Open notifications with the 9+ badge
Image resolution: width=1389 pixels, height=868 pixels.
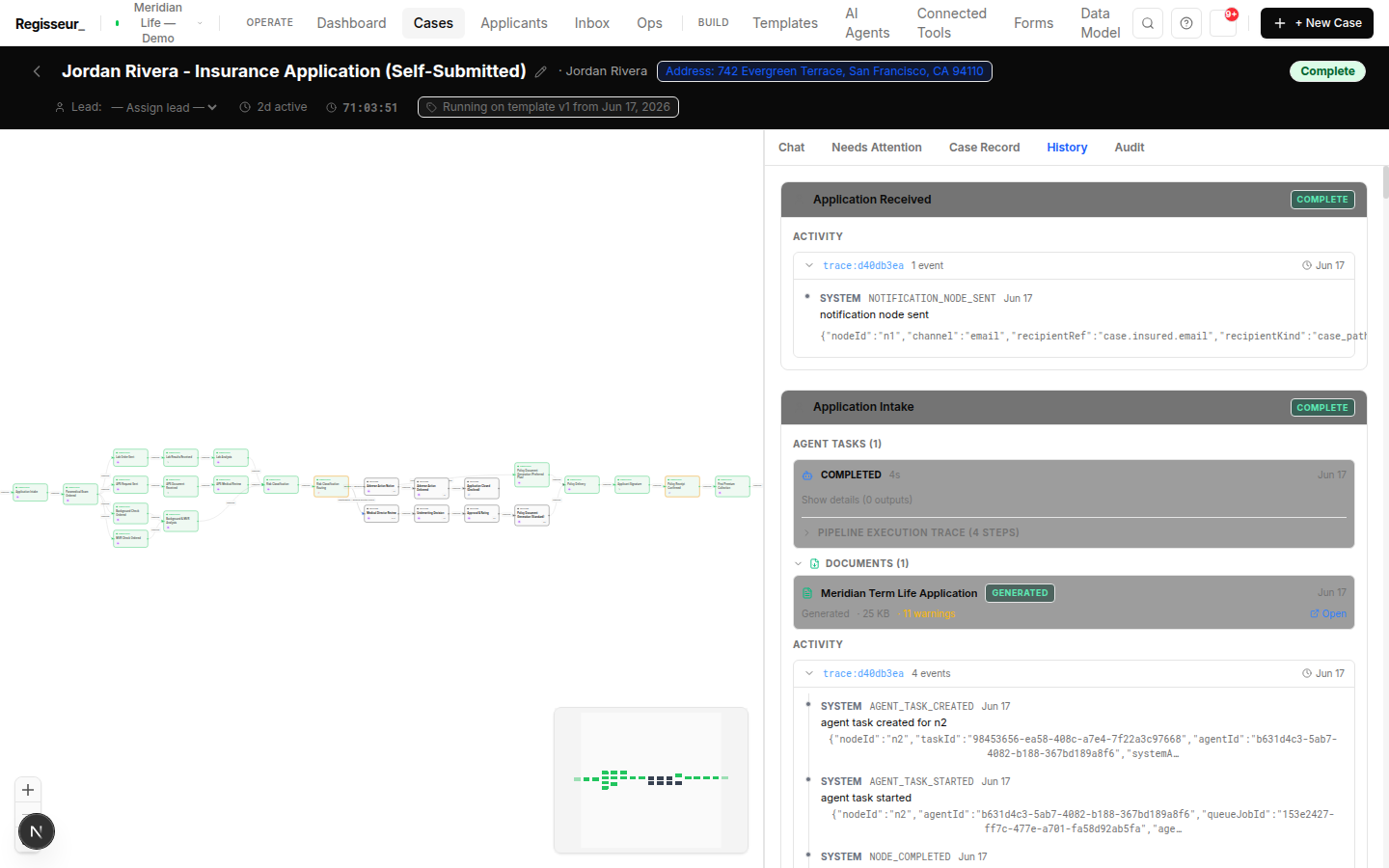click(1224, 21)
